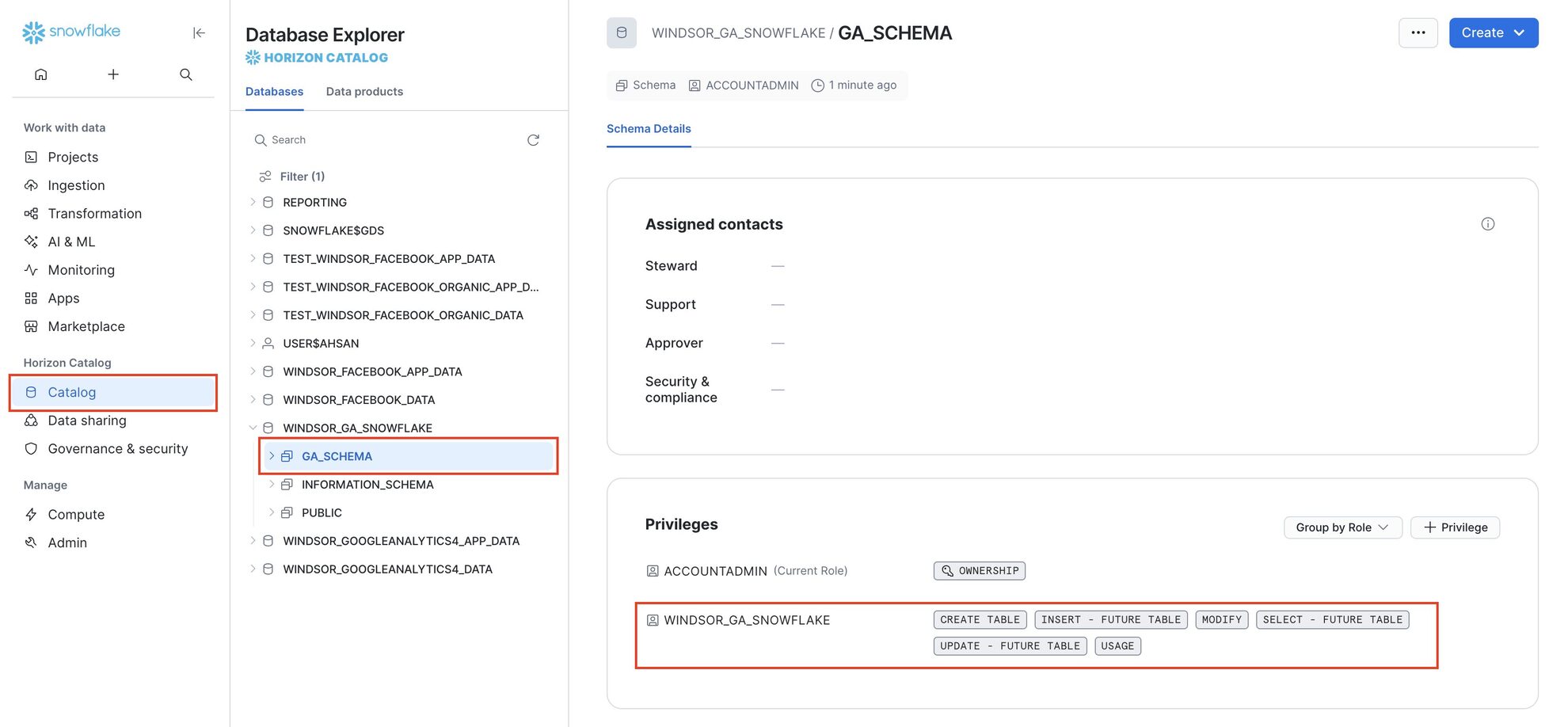The width and height of the screenshot is (1568, 727).
Task: Select the PUBLIC schema
Action: coord(322,512)
